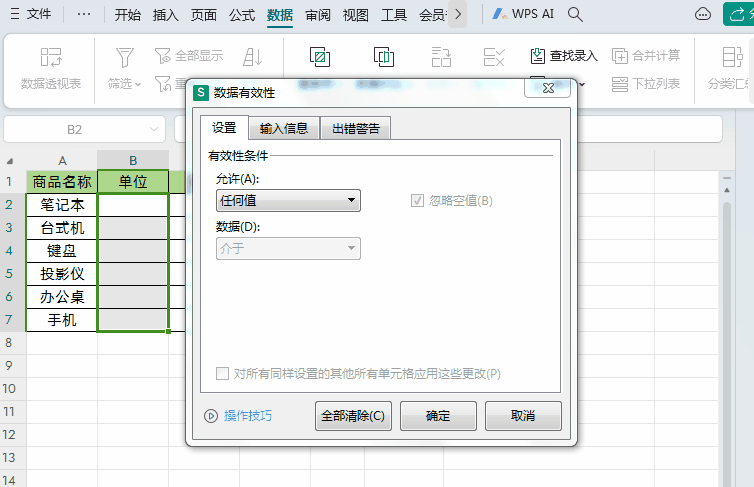The height and width of the screenshot is (487, 754).
Task: Switch to the 页面 ribbon tab
Action: pos(203,15)
